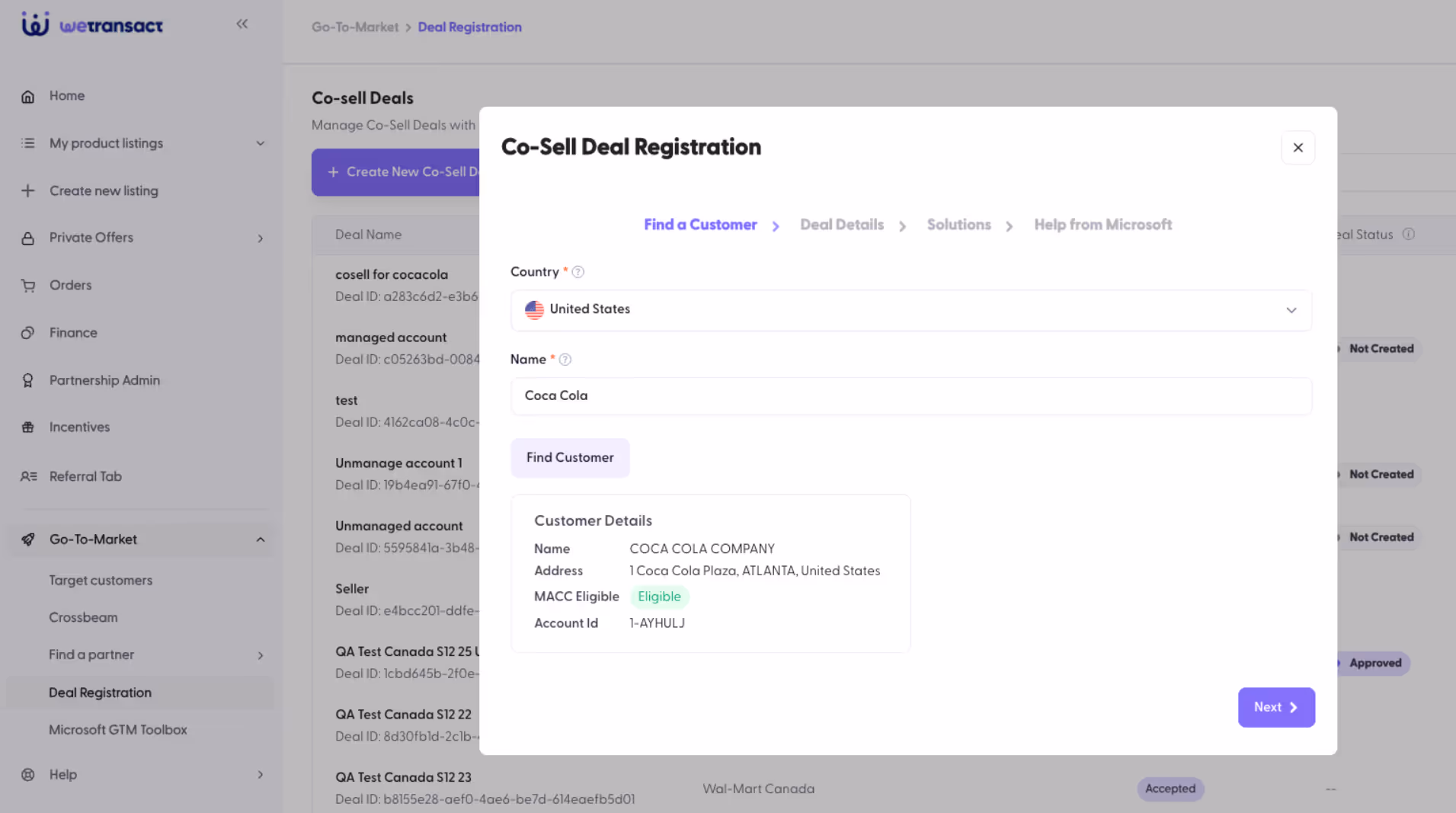Viewport: 1456px width, 813px height.
Task: Click the Deal Status info icon
Action: pos(1409,234)
